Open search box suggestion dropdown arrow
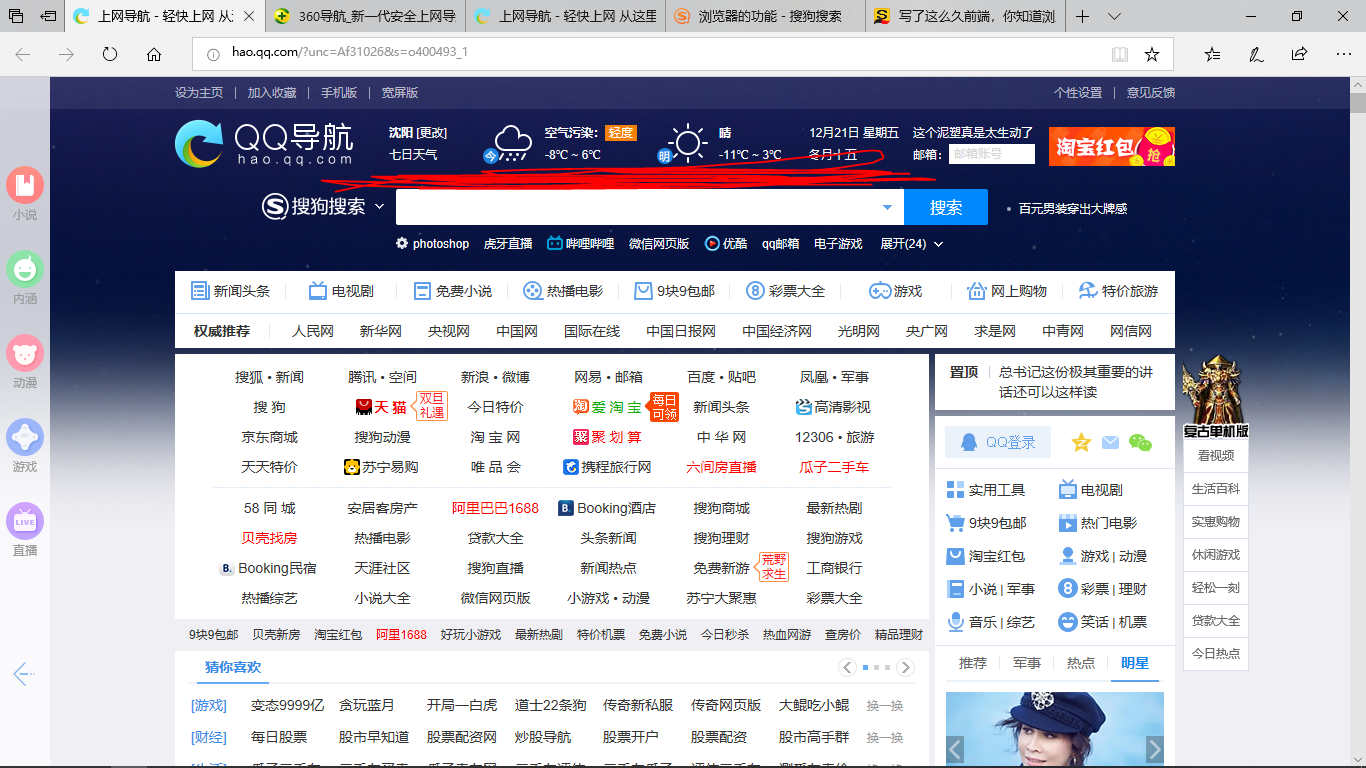The image size is (1366, 768). point(887,207)
